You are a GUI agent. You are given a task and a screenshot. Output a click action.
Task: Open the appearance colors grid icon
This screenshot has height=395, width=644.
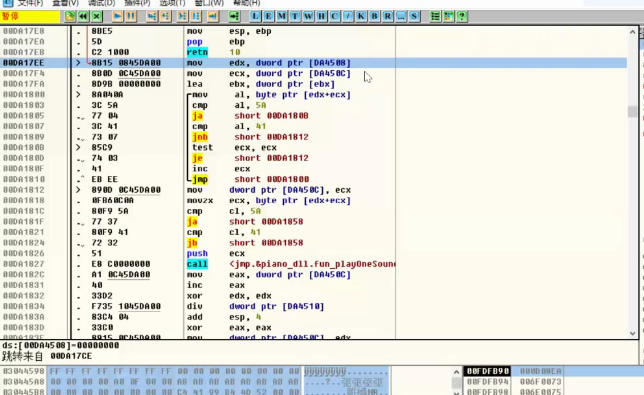click(x=448, y=16)
